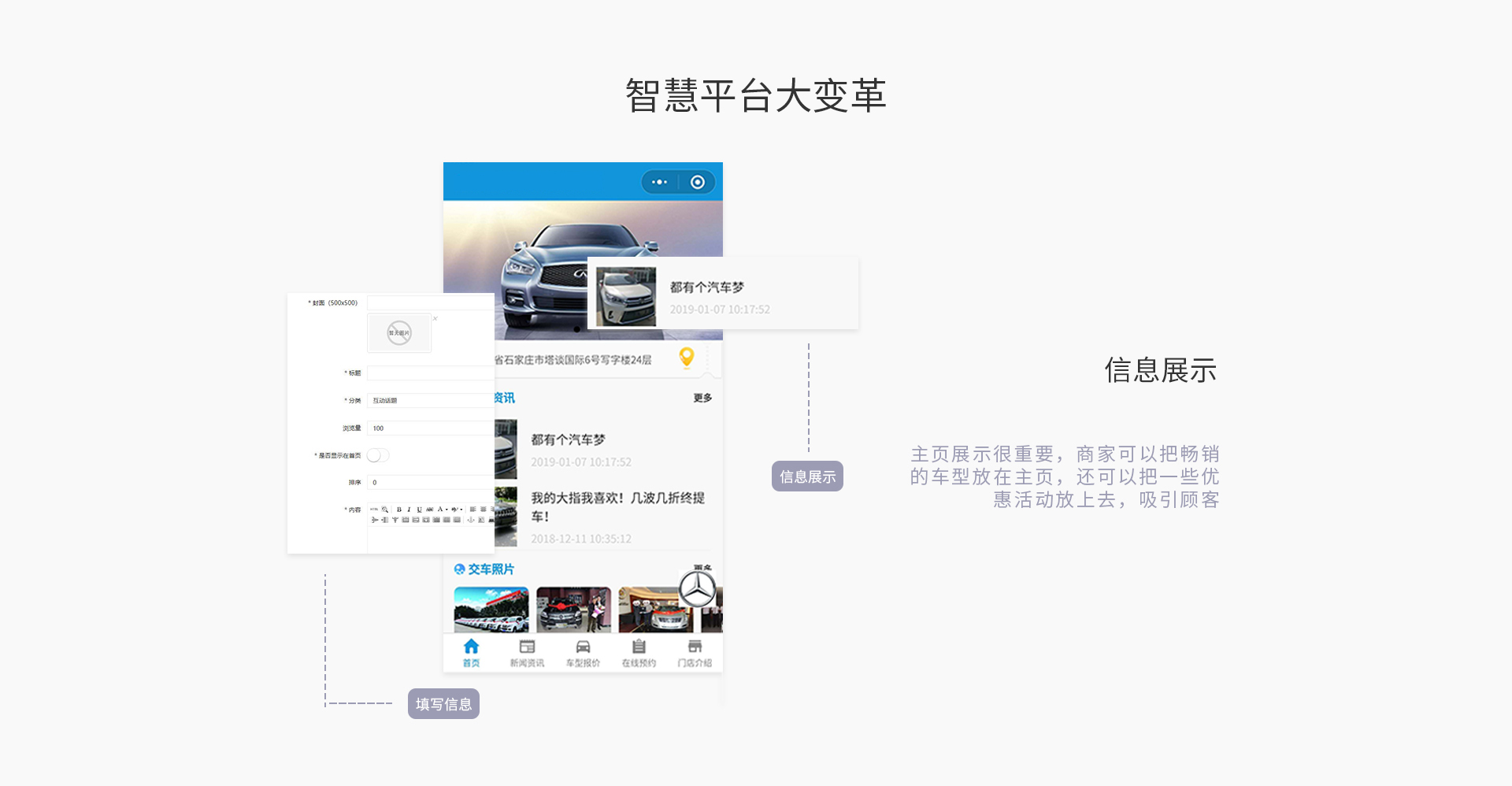Click 更多 link in the news section
This screenshot has width=1512, height=786.
(702, 398)
